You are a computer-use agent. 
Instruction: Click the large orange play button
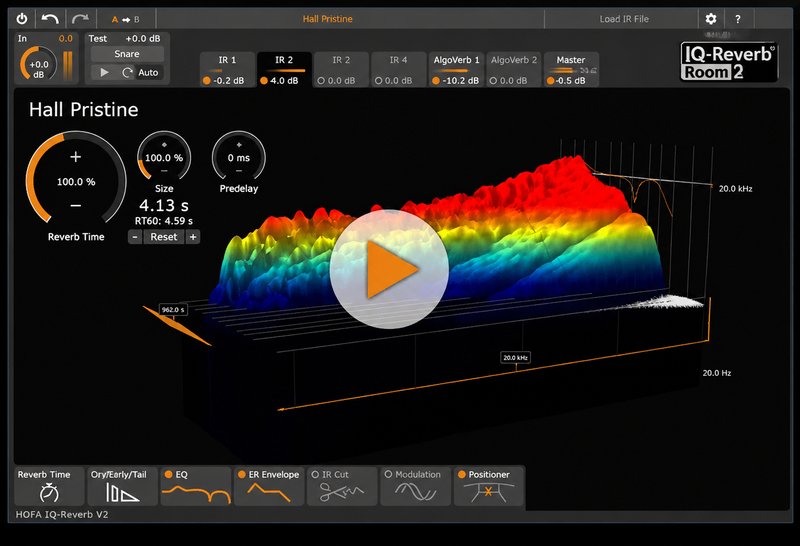click(389, 269)
